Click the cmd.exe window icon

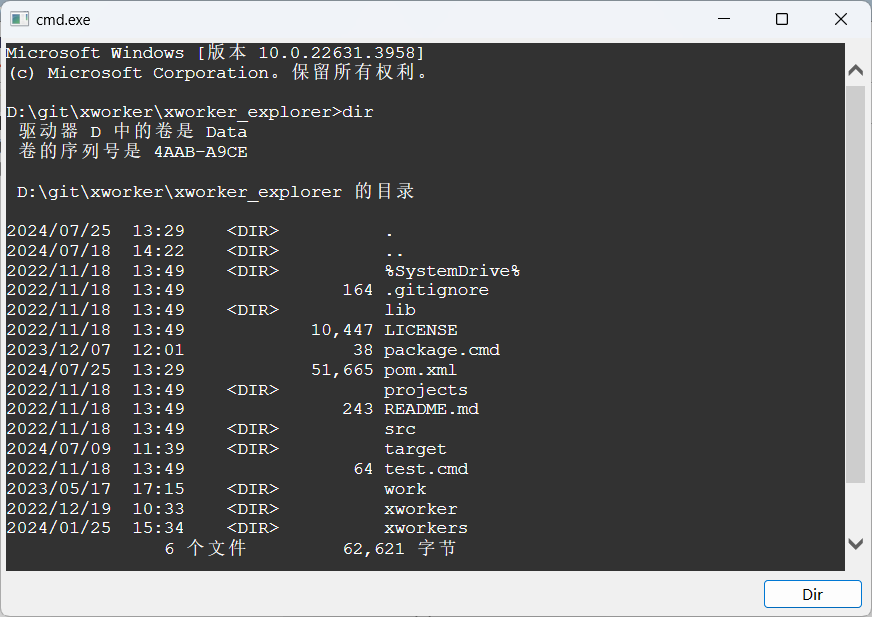[19, 19]
